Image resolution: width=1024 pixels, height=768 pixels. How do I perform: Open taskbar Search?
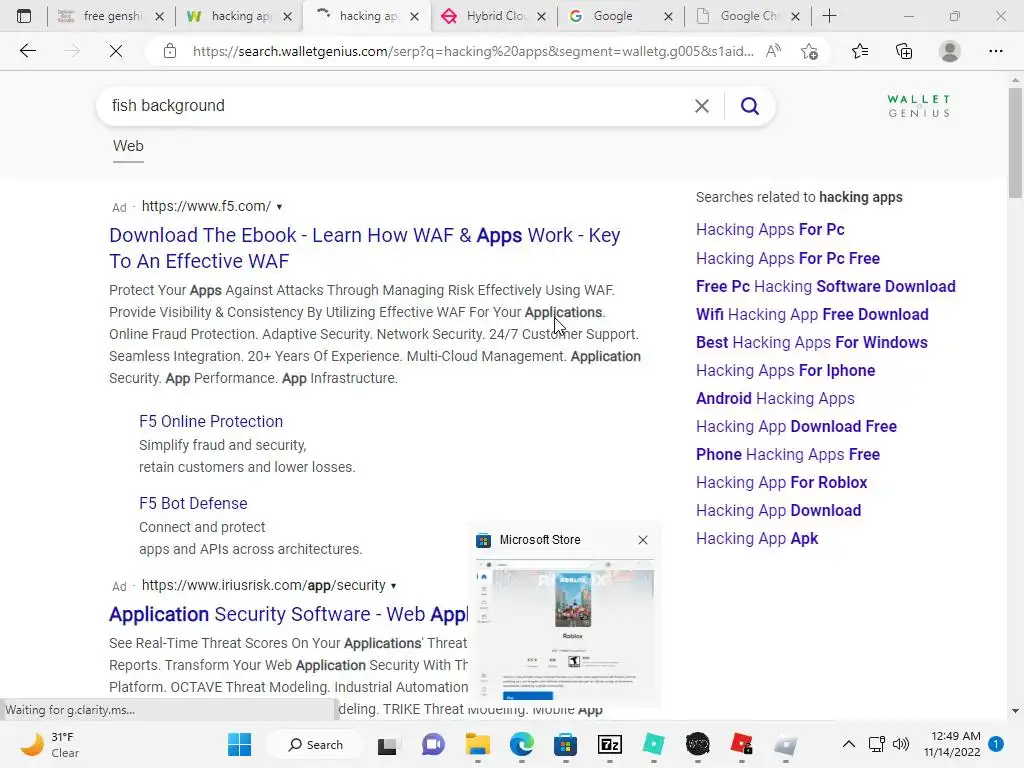[x=316, y=744]
